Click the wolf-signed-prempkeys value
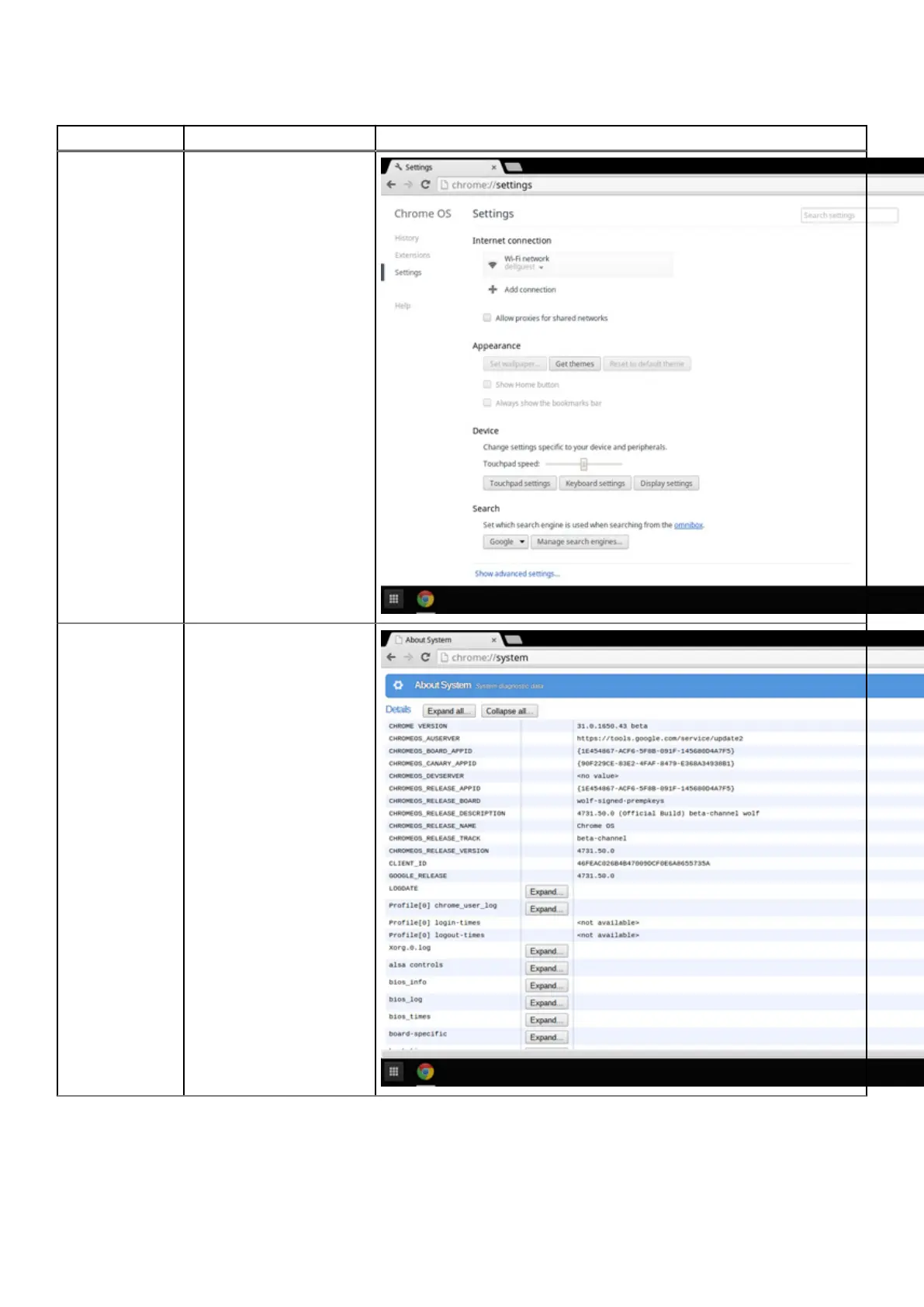 (x=621, y=801)
